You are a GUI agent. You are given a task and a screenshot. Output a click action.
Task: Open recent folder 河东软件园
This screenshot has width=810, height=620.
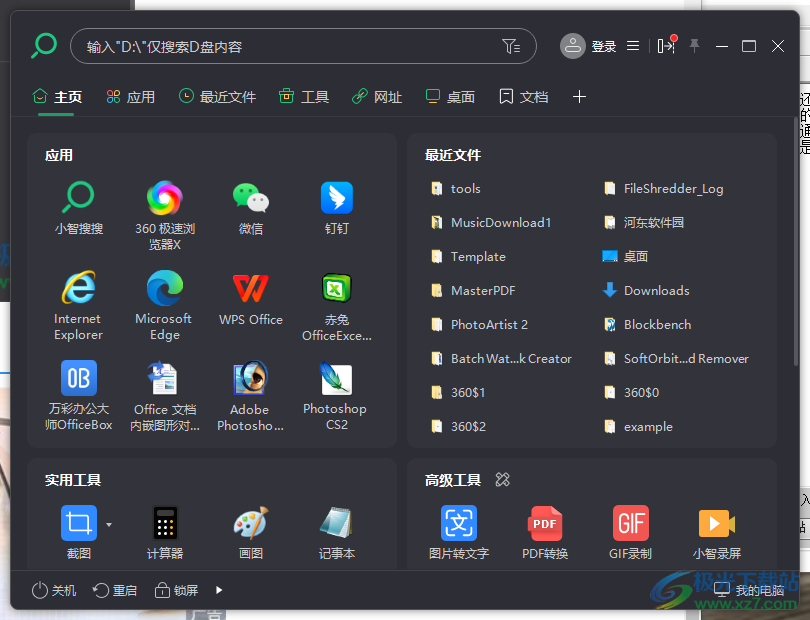click(644, 223)
